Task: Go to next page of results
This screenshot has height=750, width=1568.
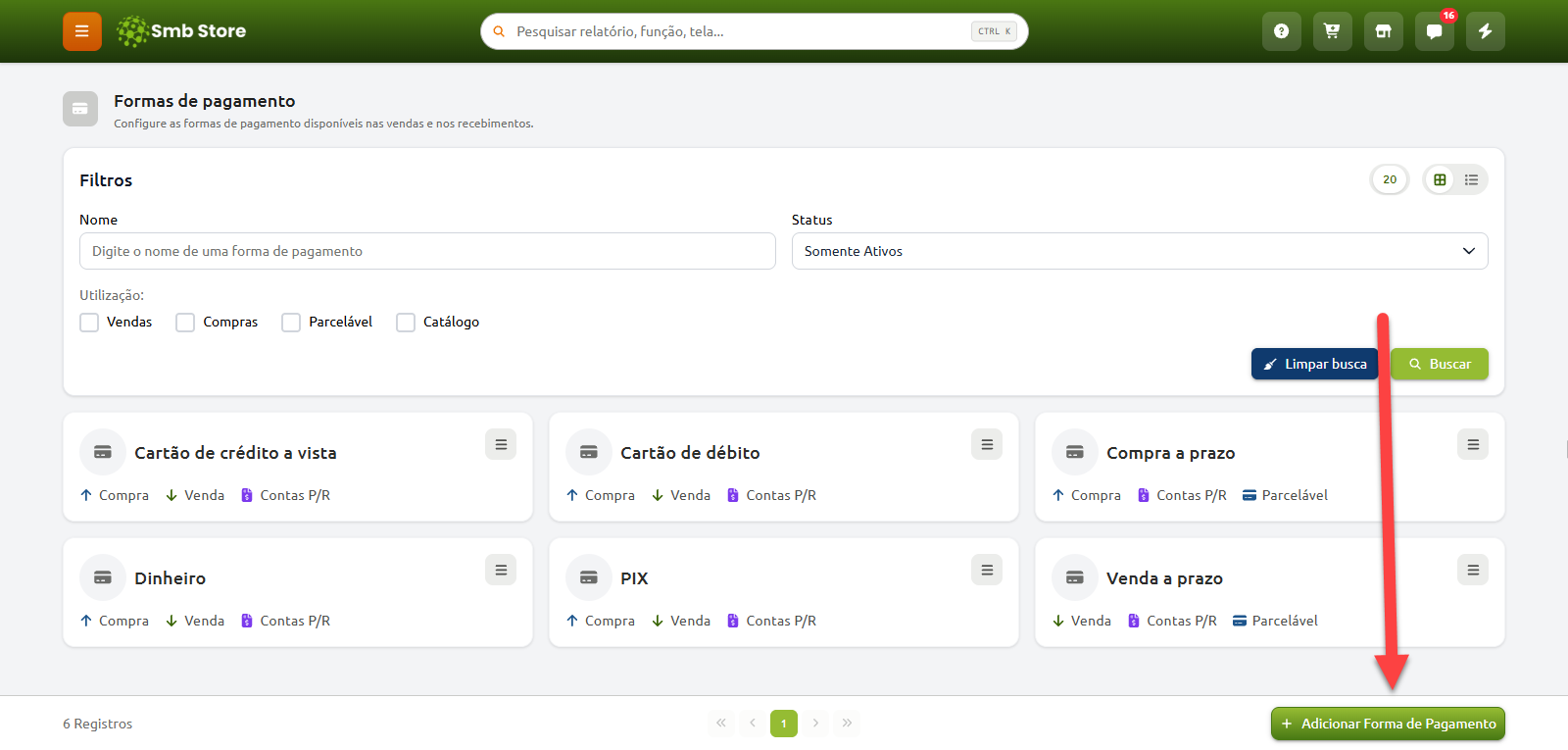Action: [x=815, y=724]
